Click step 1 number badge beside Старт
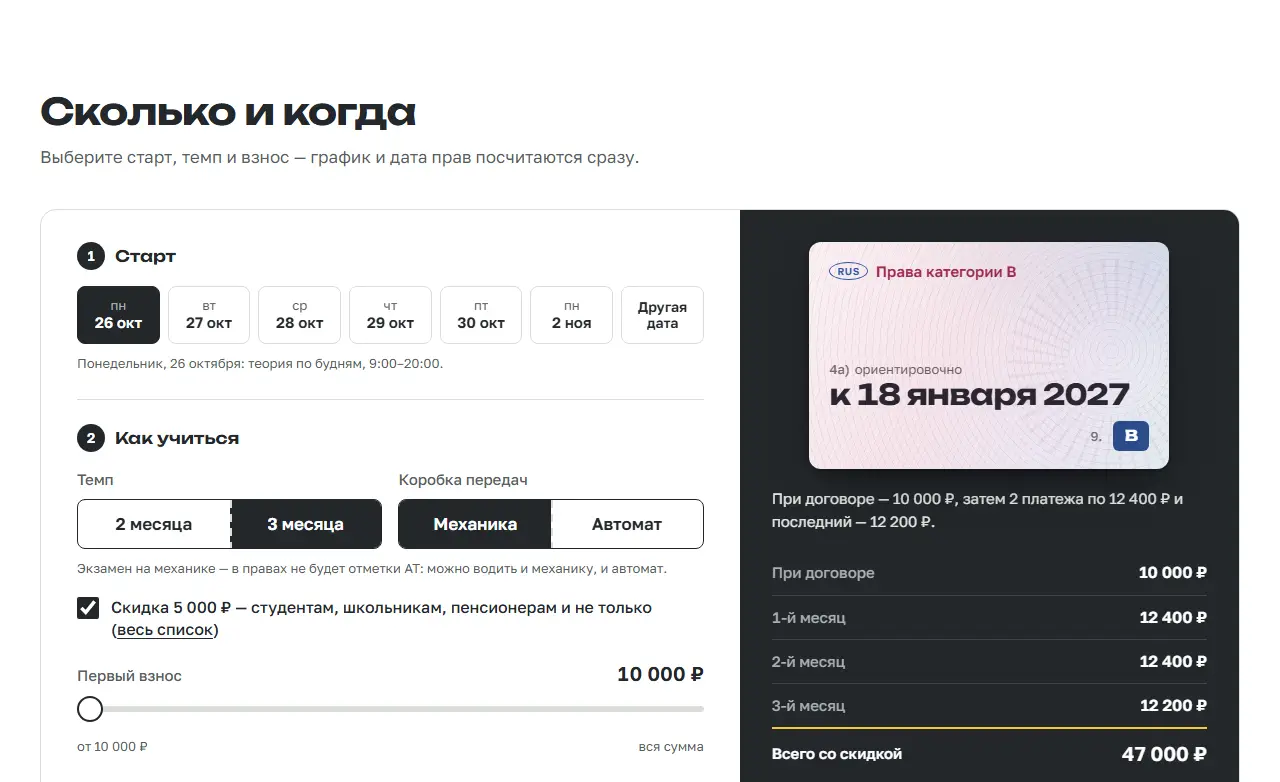Screen dimensions: 1280x782 click(x=90, y=257)
